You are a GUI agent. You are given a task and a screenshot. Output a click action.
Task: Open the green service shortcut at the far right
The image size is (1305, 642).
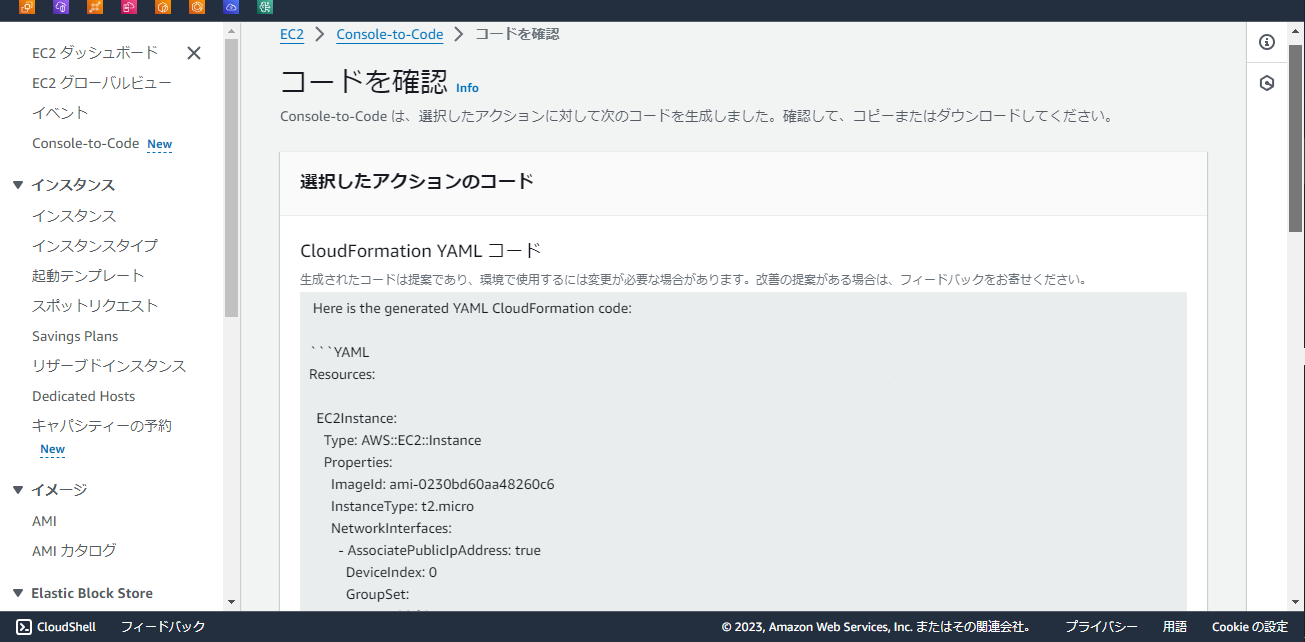264,8
